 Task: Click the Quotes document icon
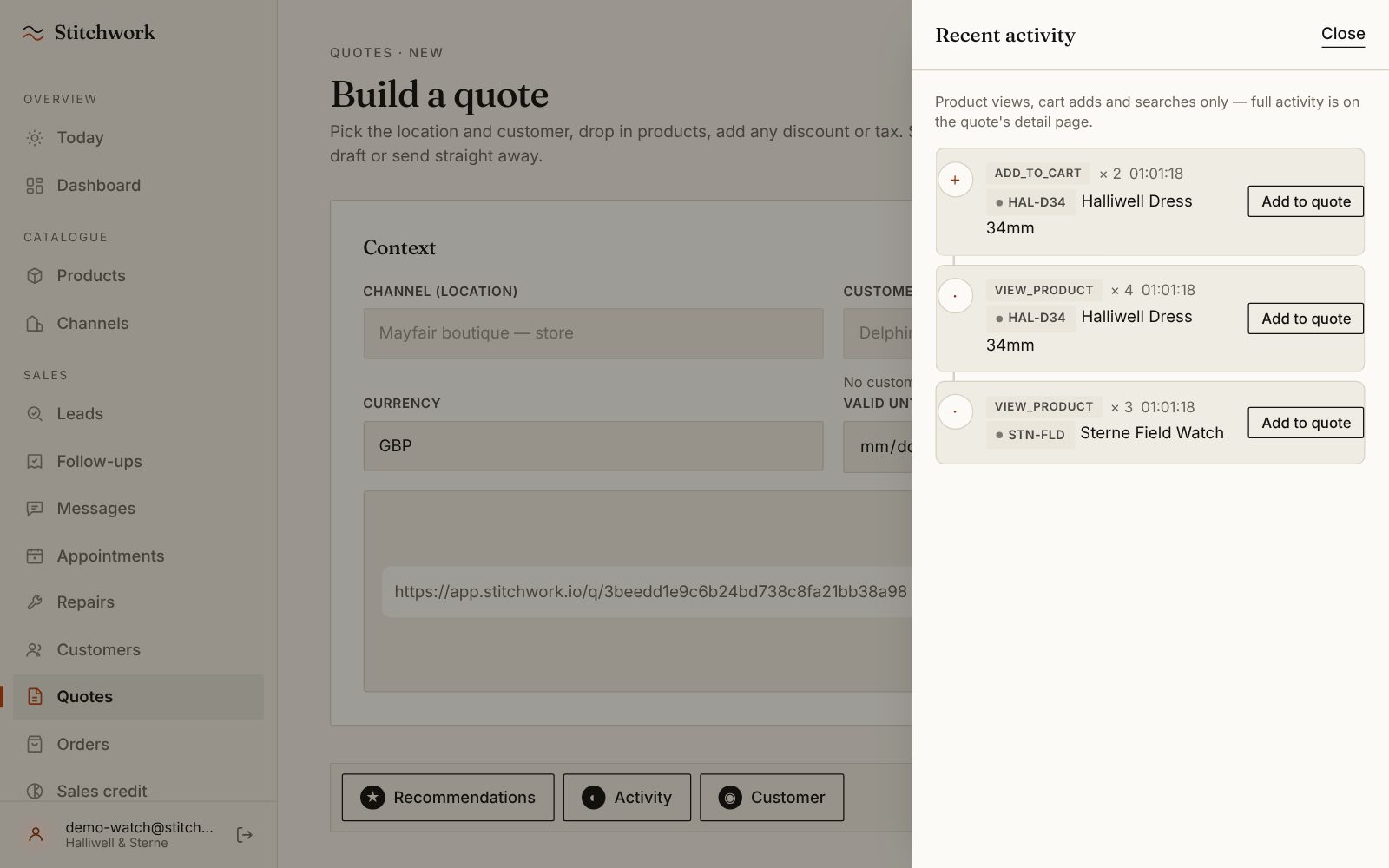click(35, 697)
